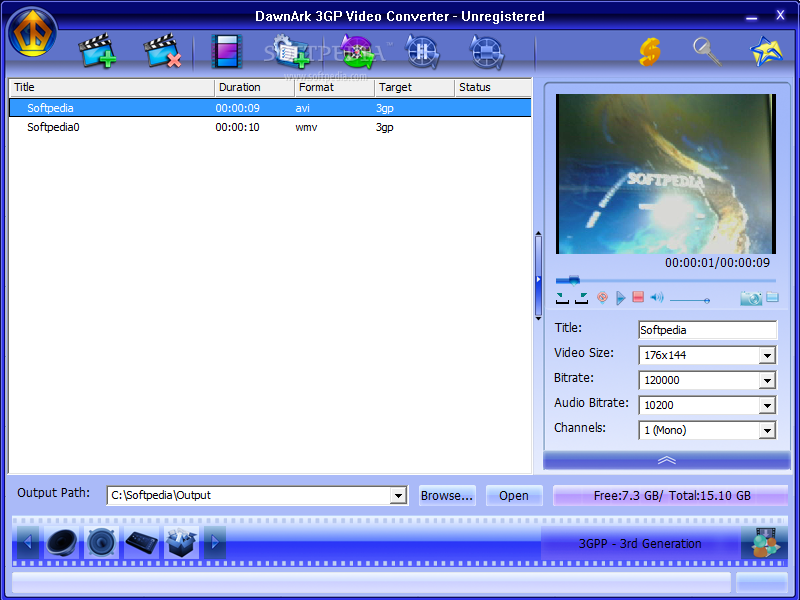Take a snapshot with the camera icon
Image resolution: width=800 pixels, height=600 pixels.
click(x=751, y=298)
